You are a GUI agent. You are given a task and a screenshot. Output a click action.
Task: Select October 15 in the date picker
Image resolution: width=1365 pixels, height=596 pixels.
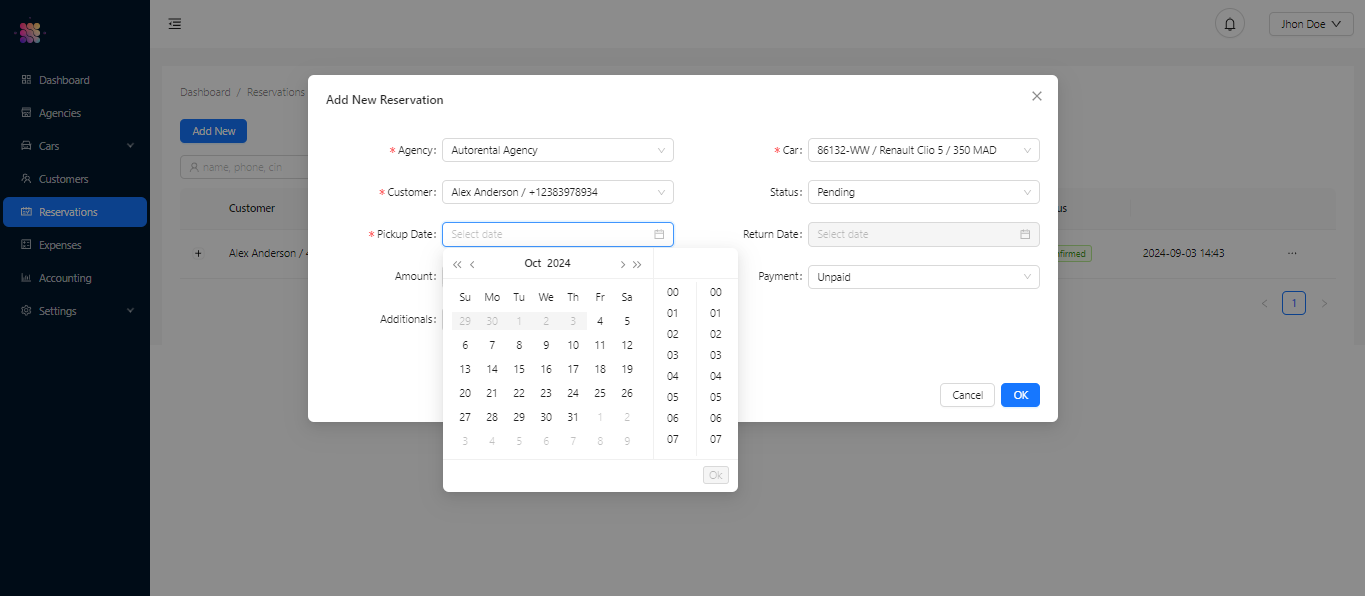pos(518,368)
